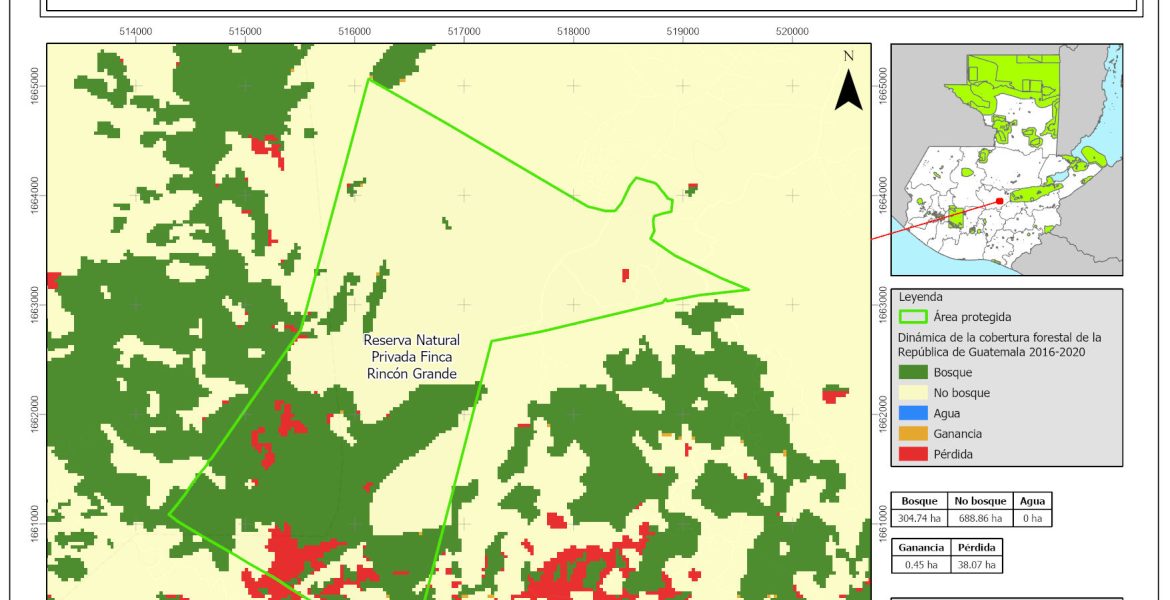Viewport: 1170px width, 600px height.
Task: Click the Pérdida red legend swatch
Action: 914,454
